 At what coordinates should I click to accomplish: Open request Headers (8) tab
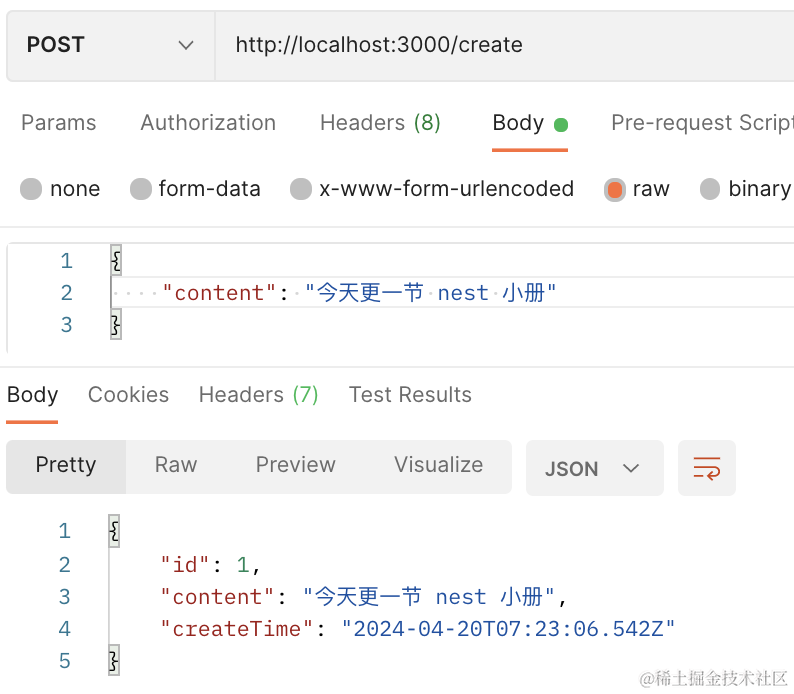pyautogui.click(x=380, y=123)
